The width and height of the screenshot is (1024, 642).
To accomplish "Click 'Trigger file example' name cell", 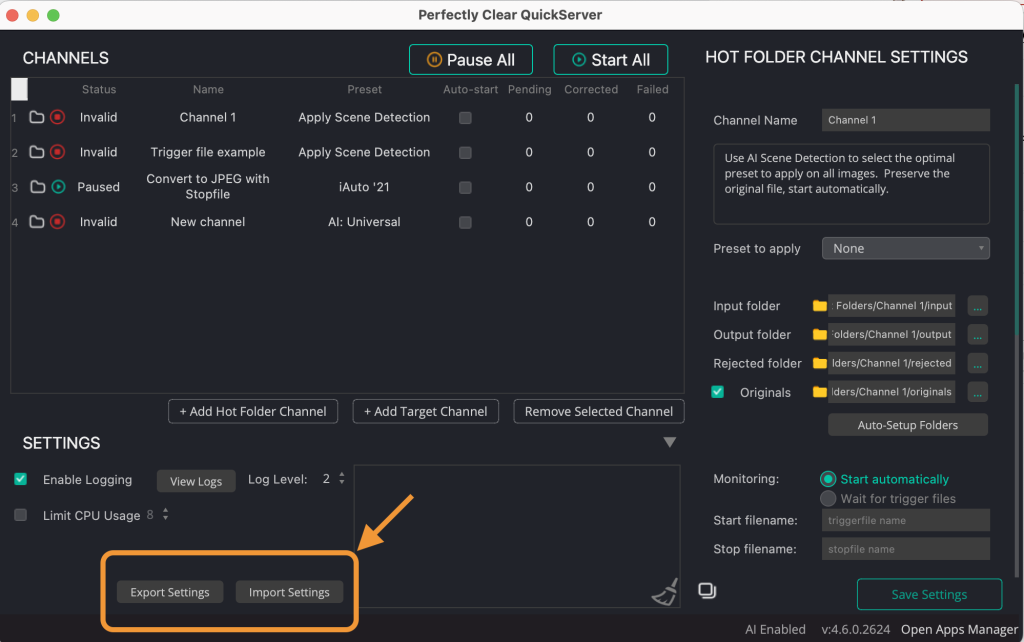I will point(208,152).
